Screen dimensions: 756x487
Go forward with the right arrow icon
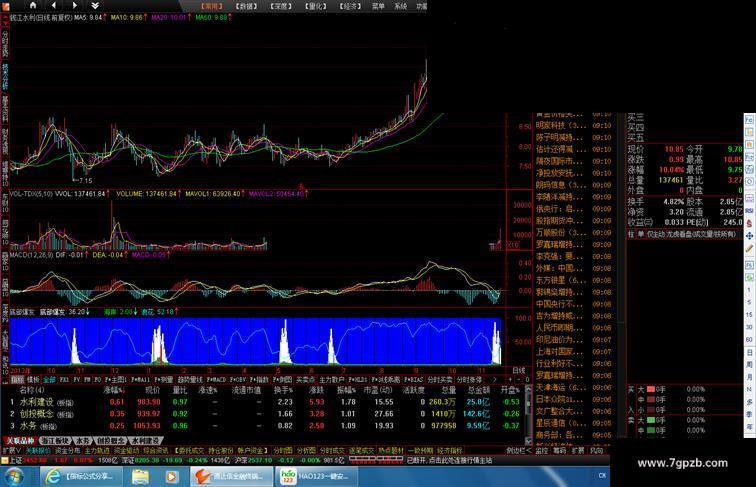(x=74, y=5)
